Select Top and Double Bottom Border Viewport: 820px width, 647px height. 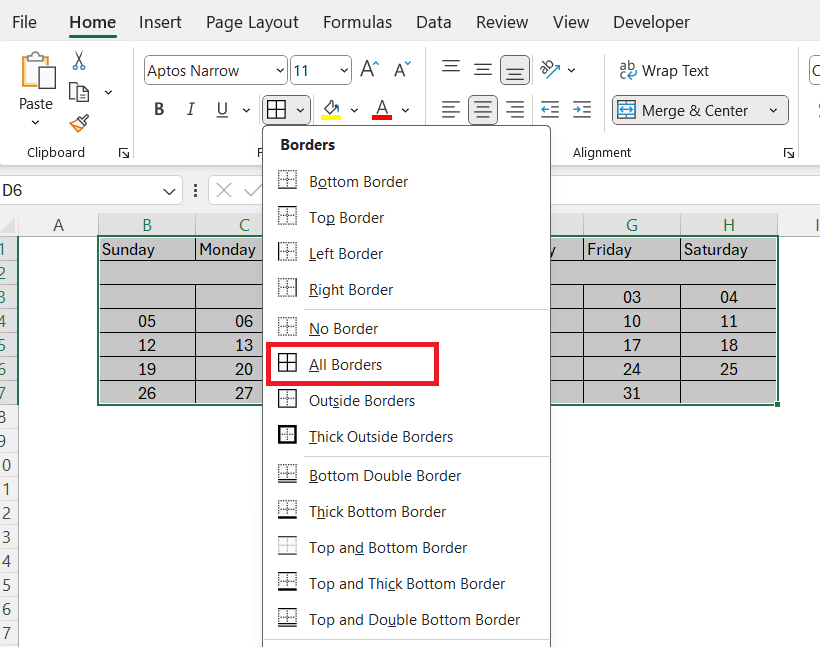(x=407, y=620)
